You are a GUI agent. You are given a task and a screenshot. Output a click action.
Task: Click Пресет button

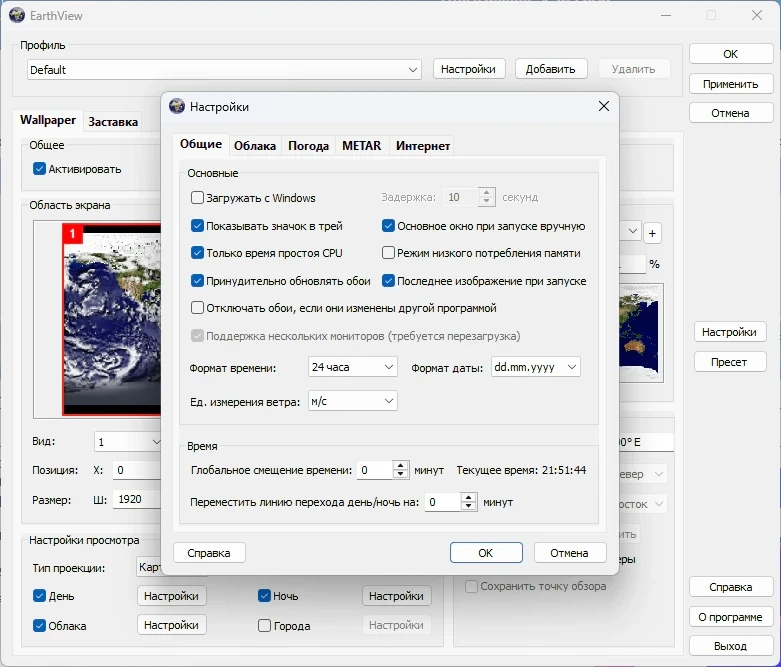click(x=730, y=362)
